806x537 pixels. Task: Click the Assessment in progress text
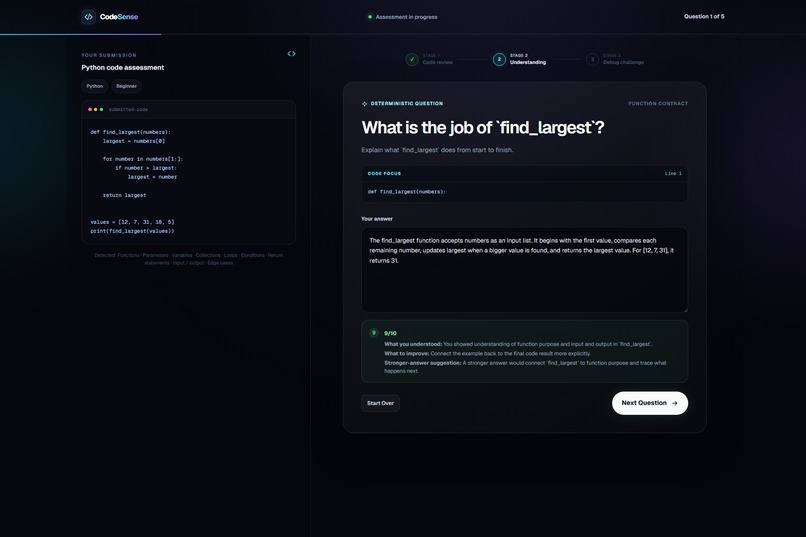406,17
